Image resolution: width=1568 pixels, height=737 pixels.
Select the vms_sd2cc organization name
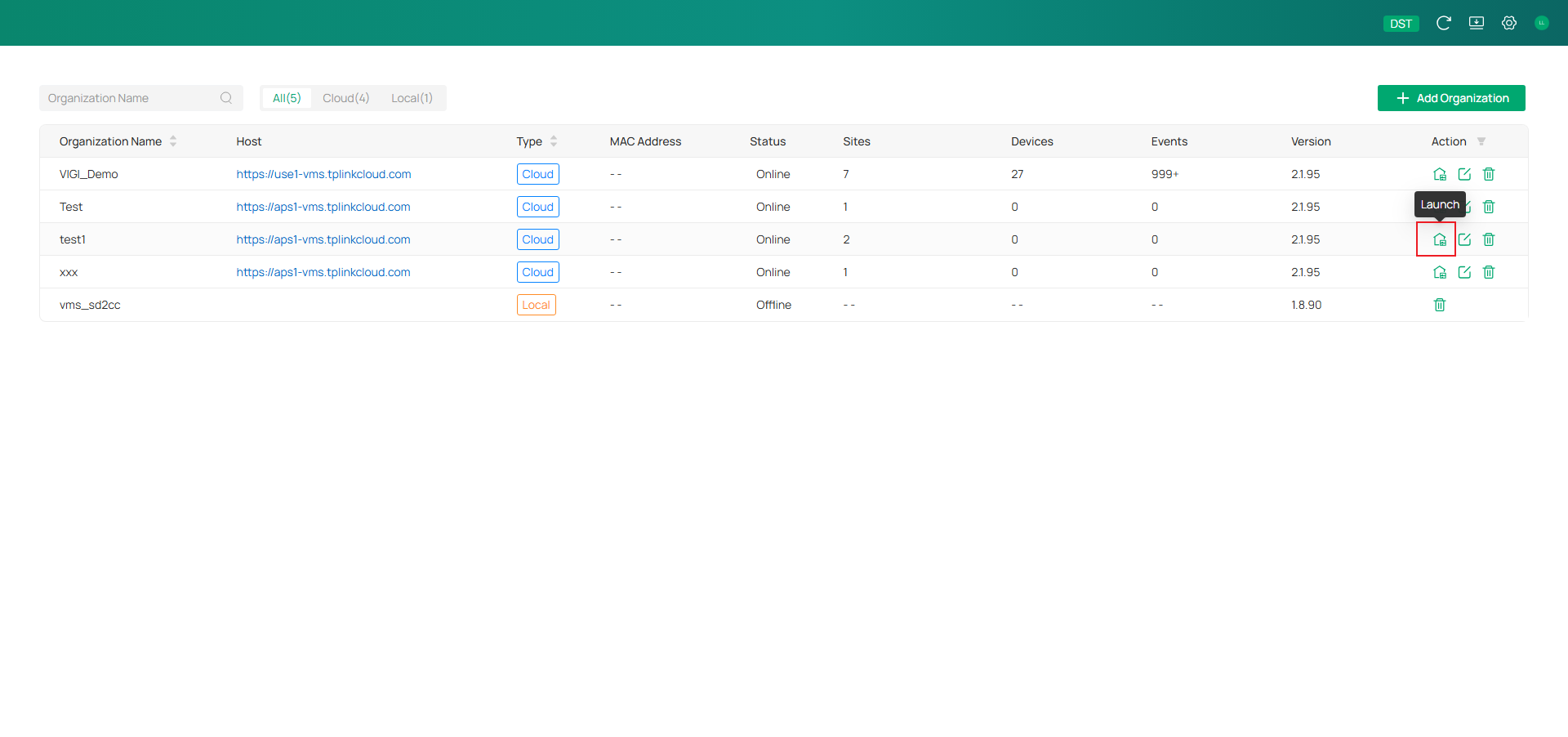[90, 305]
